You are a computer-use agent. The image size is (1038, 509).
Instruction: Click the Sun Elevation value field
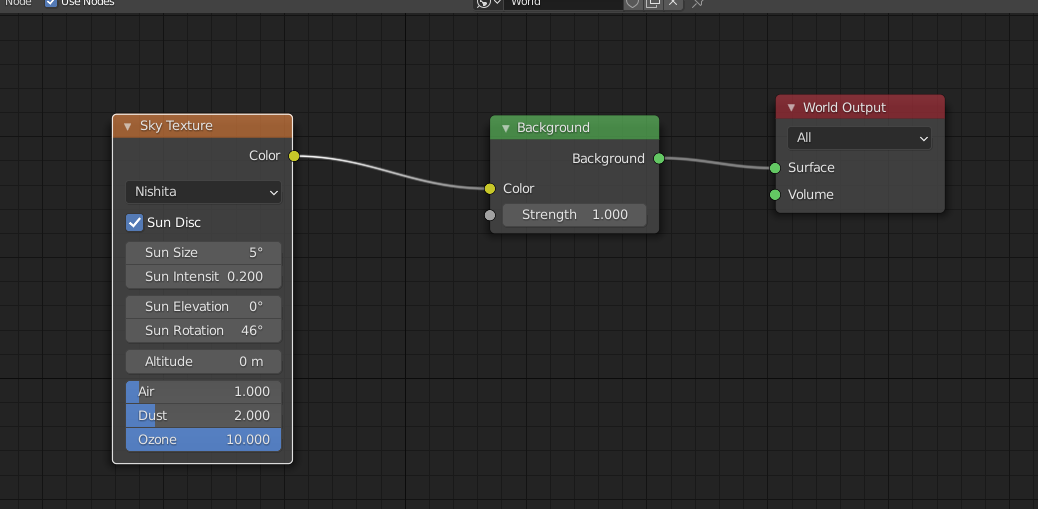(x=203, y=306)
